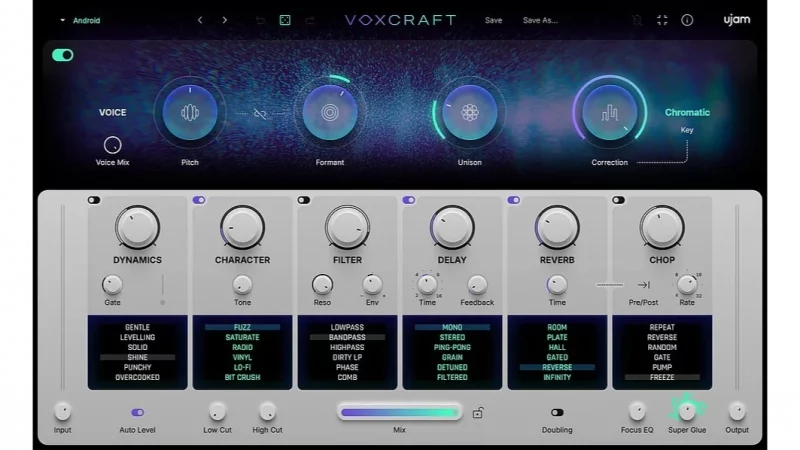Click the Env knob in Filter
This screenshot has width=800, height=450.
[372, 285]
